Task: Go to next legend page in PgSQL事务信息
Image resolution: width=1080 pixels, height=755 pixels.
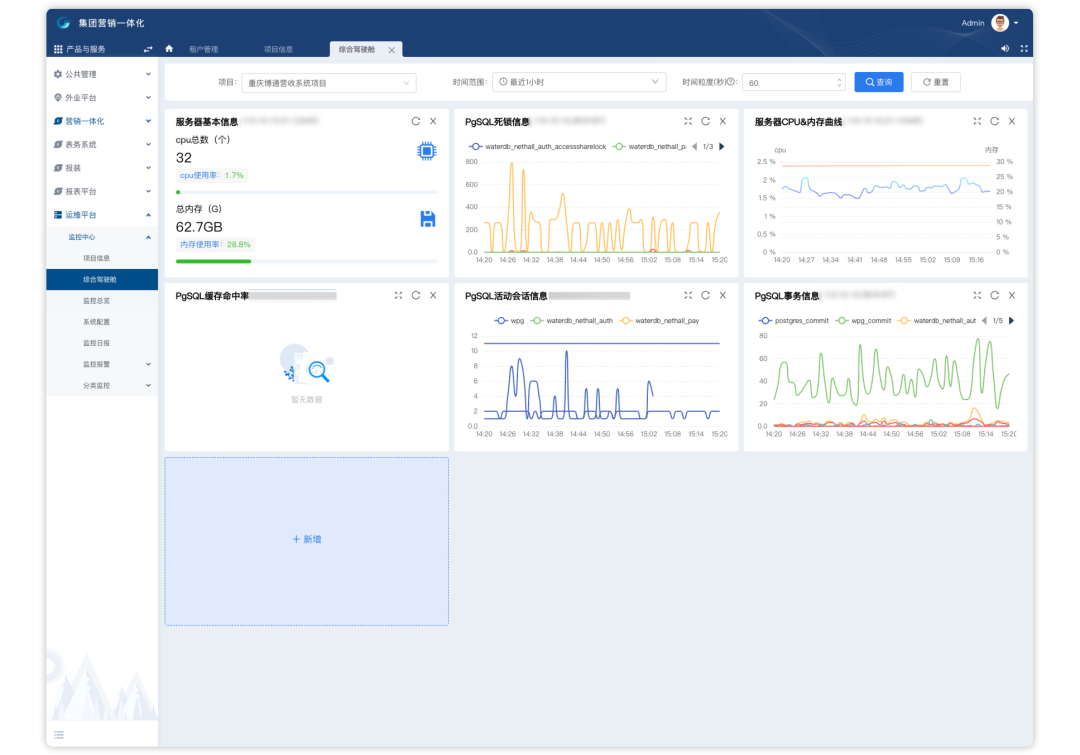Action: 1011,321
